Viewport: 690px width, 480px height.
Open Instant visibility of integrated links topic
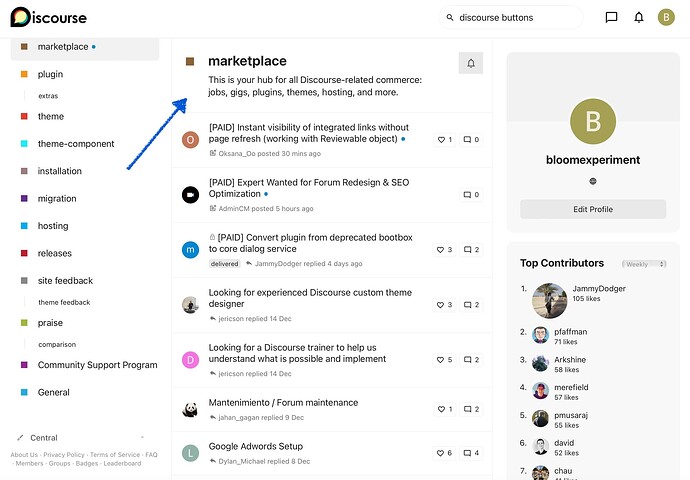click(308, 133)
